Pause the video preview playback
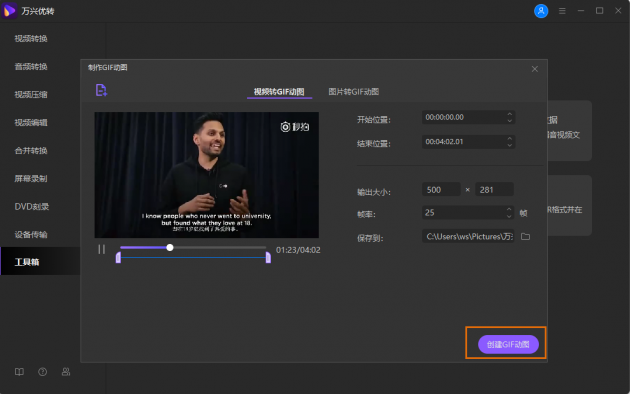This screenshot has height=394, width=630. (102, 249)
